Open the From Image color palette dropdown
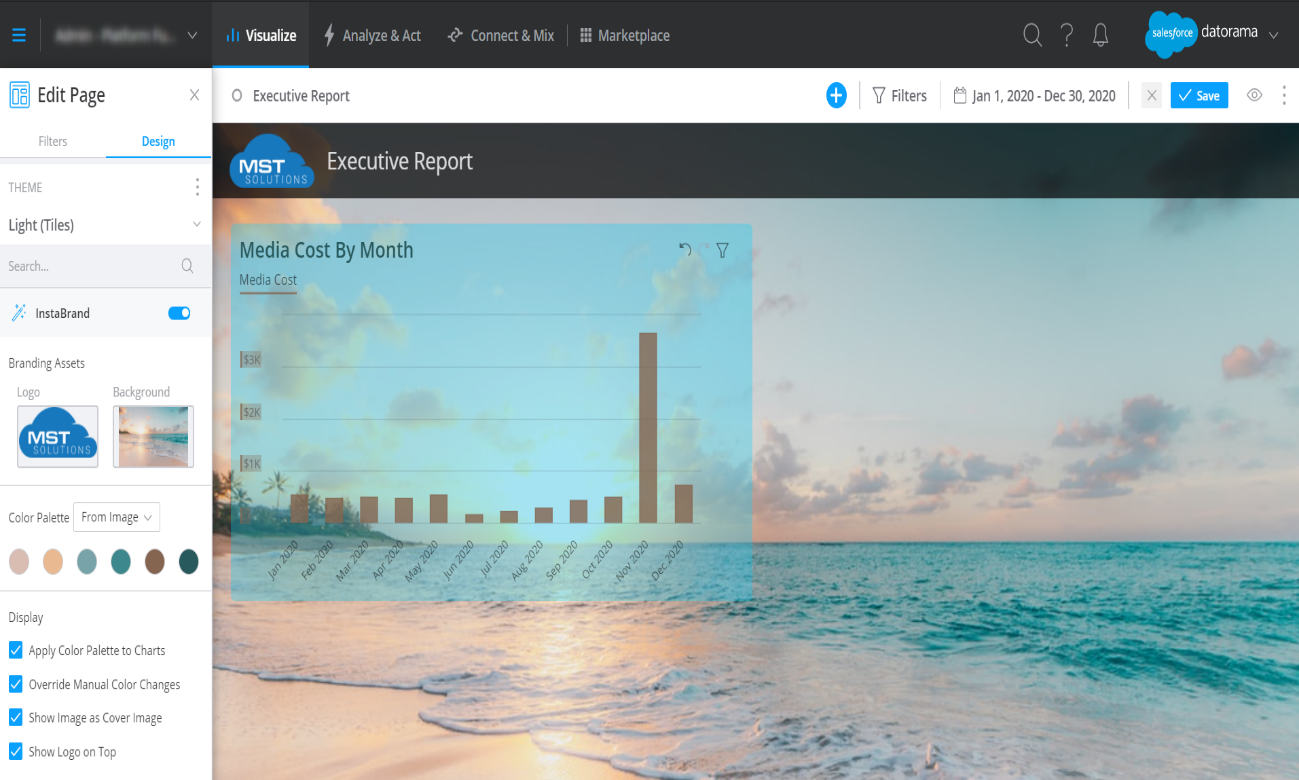 pos(116,517)
